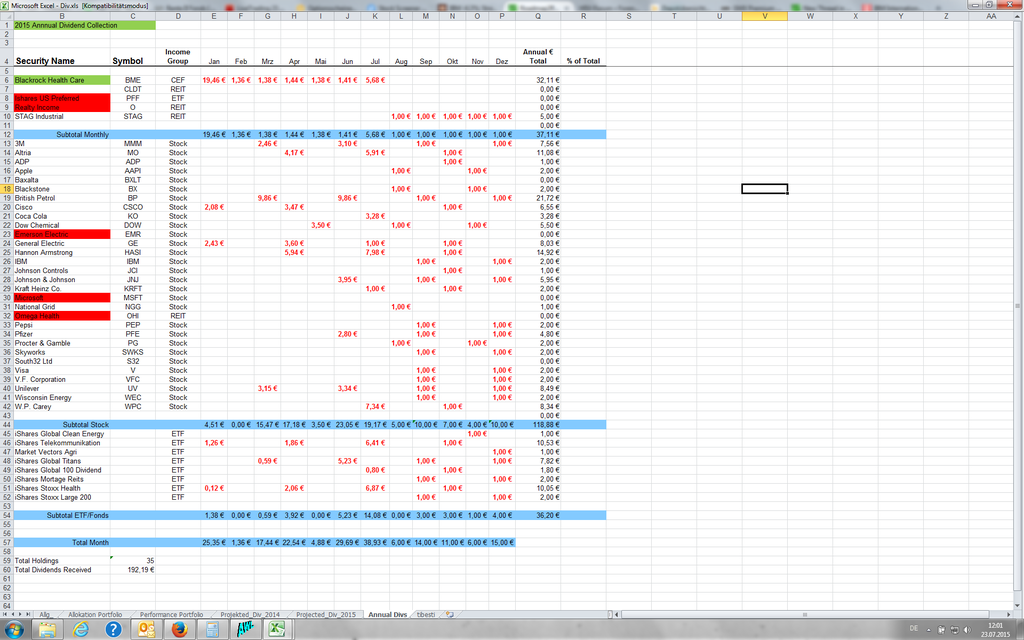Select row 18 by its row header
The image size is (1024, 640).
pyautogui.click(x=7, y=189)
